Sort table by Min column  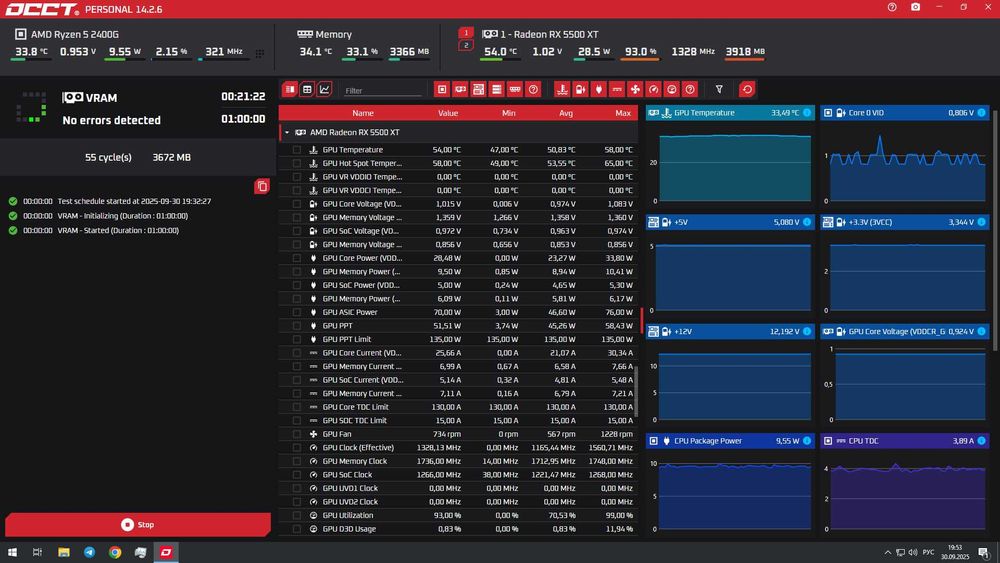pyautogui.click(x=508, y=113)
